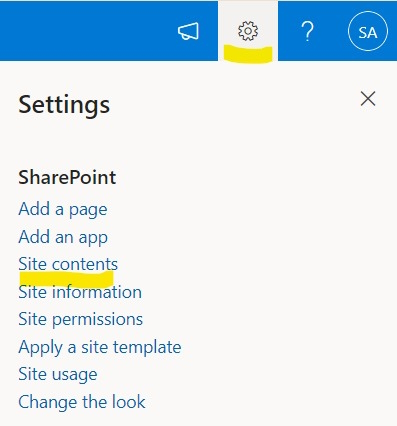Image resolution: width=397 pixels, height=426 pixels.
Task: Click the yellow highlight under the gear icon
Action: 248,54
